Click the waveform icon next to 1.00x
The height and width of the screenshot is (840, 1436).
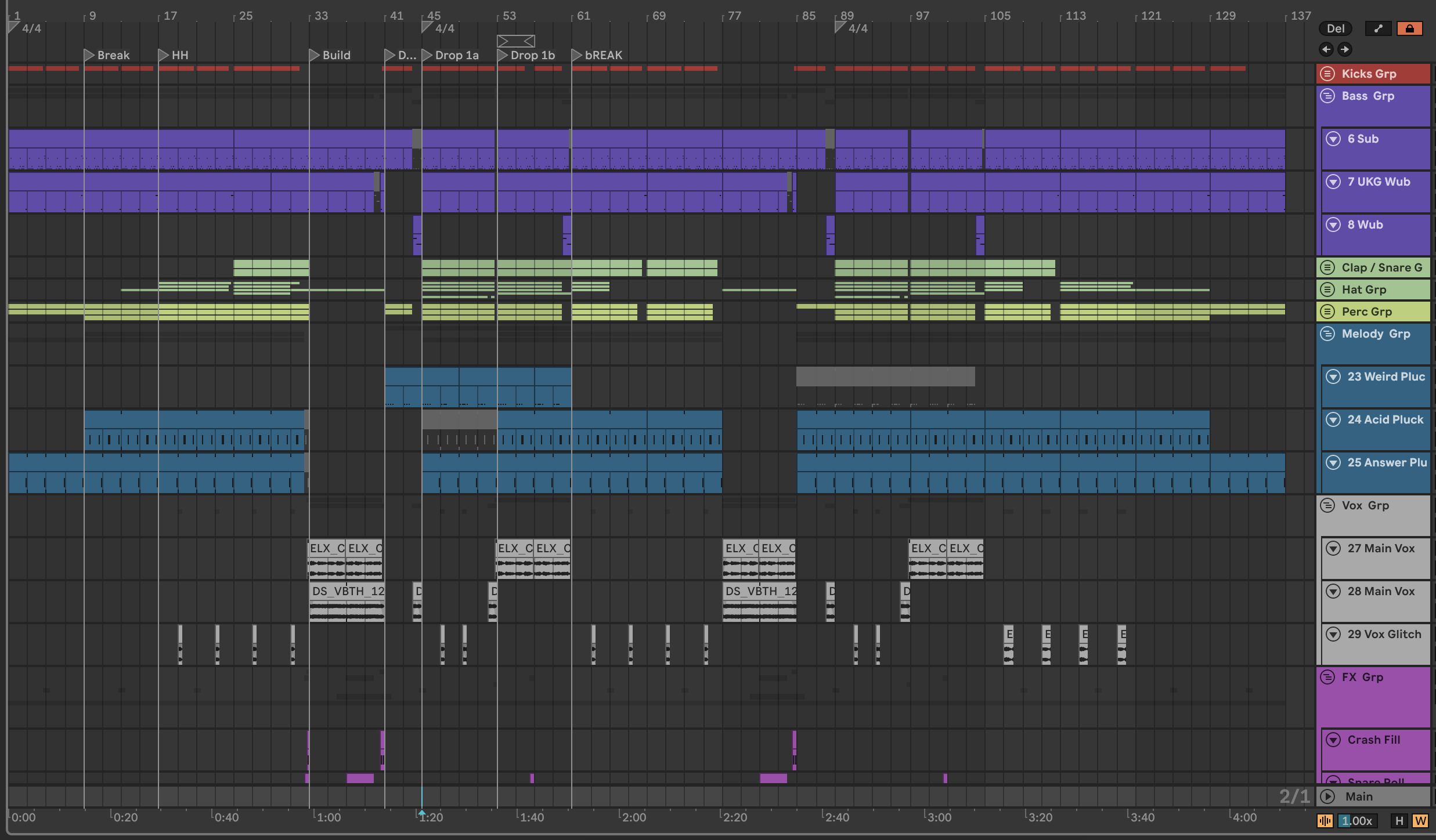point(1325,820)
